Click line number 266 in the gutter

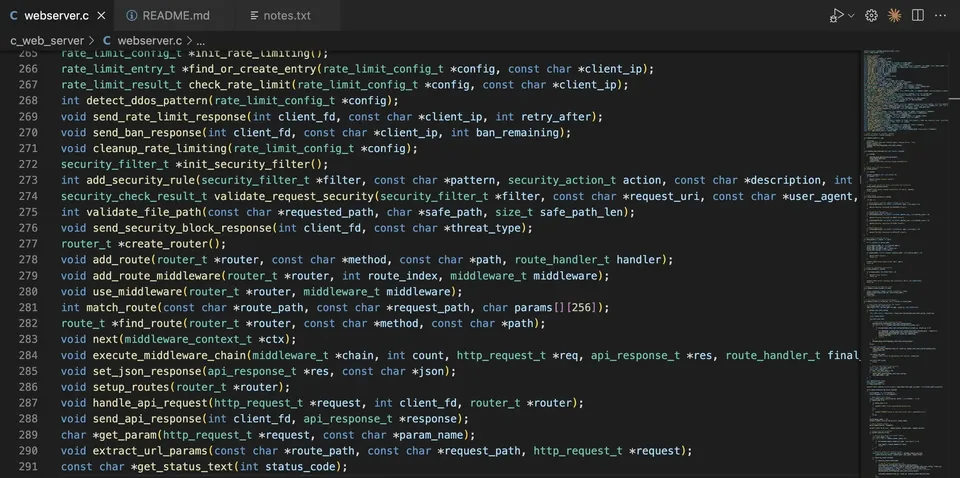[28, 69]
